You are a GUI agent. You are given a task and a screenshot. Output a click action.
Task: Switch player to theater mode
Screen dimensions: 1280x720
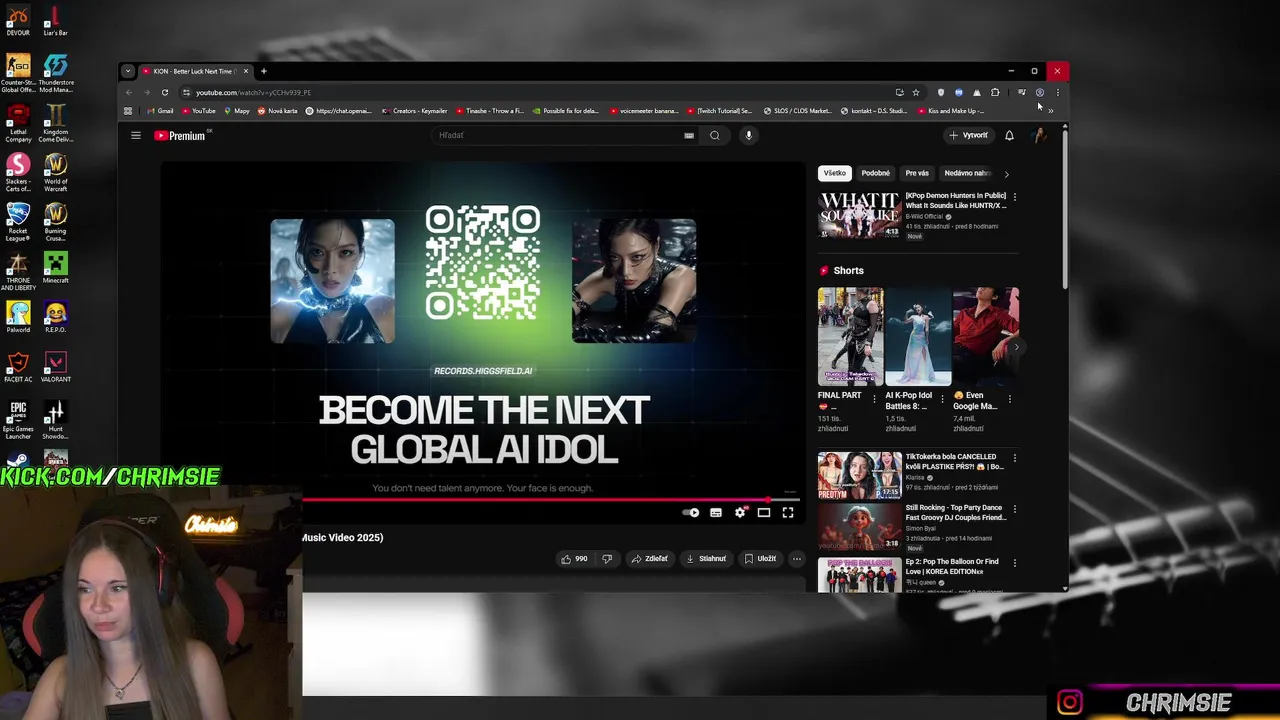click(x=764, y=513)
